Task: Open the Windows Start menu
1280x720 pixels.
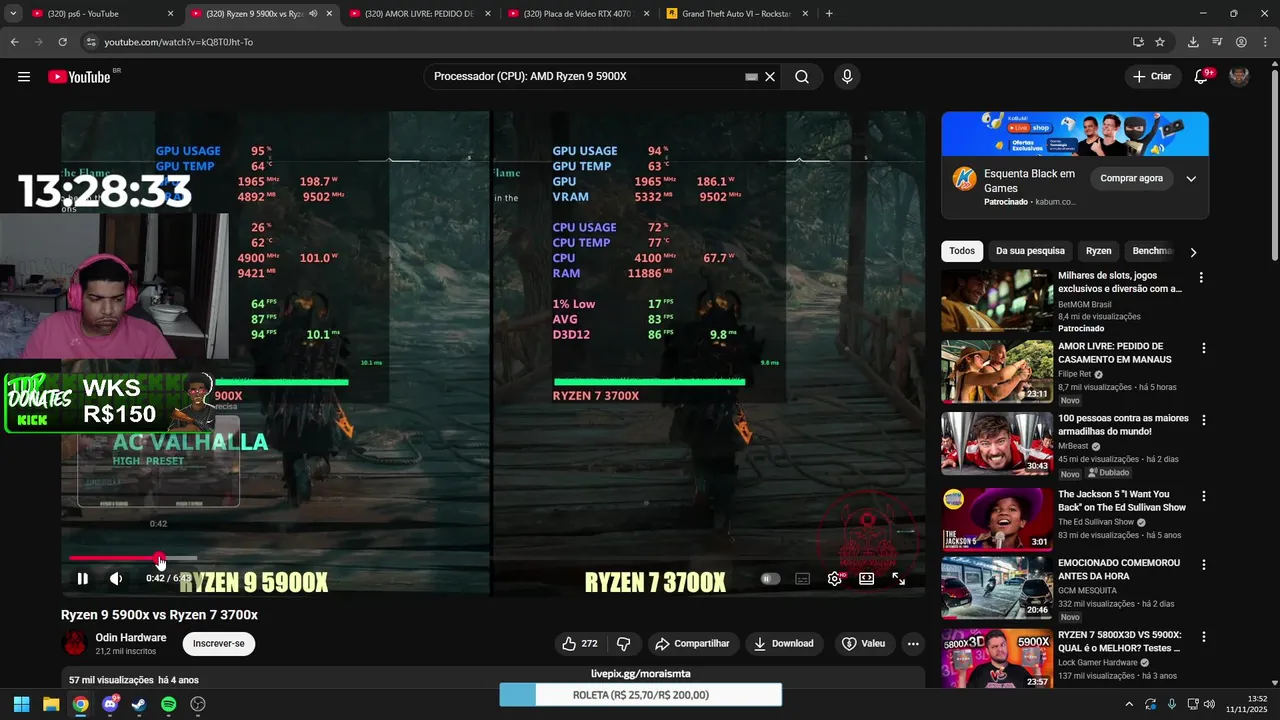Action: tap(21, 704)
